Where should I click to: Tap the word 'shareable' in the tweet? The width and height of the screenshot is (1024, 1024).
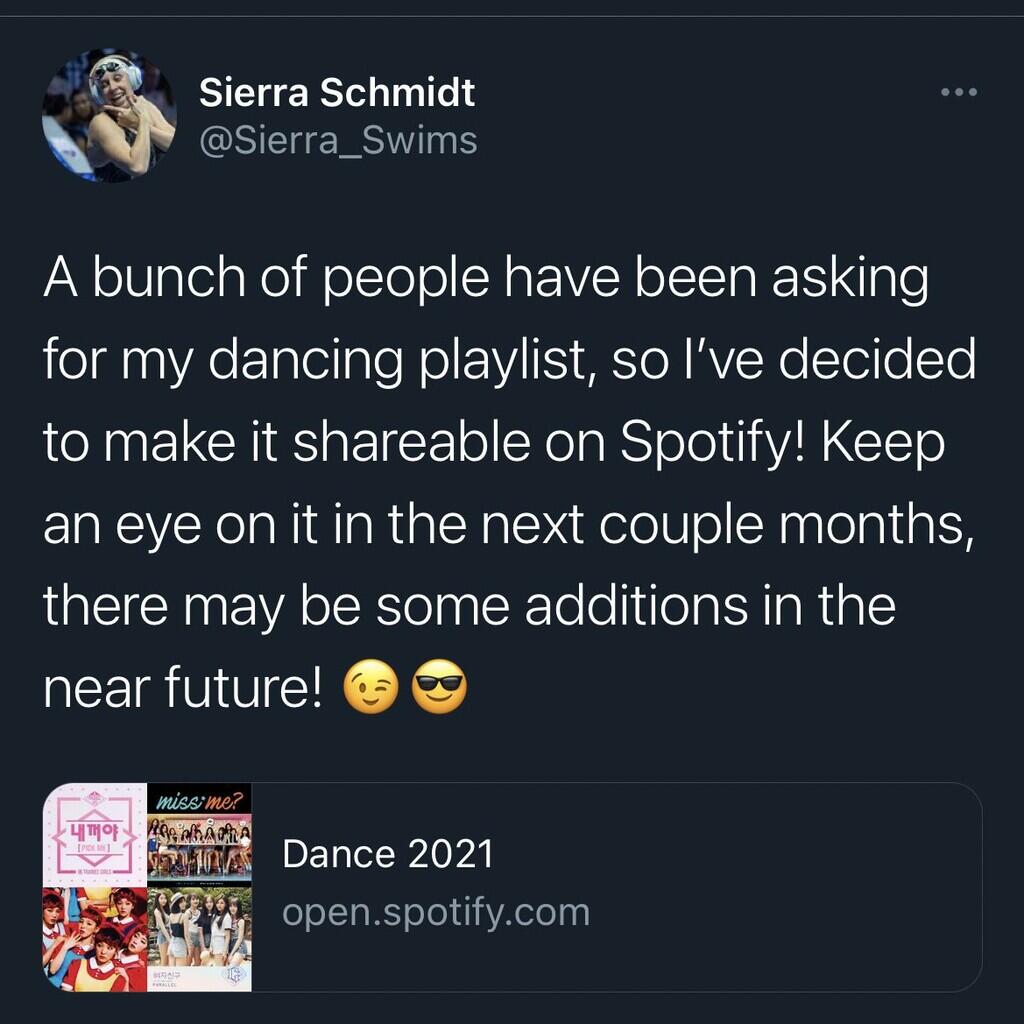coord(411,442)
